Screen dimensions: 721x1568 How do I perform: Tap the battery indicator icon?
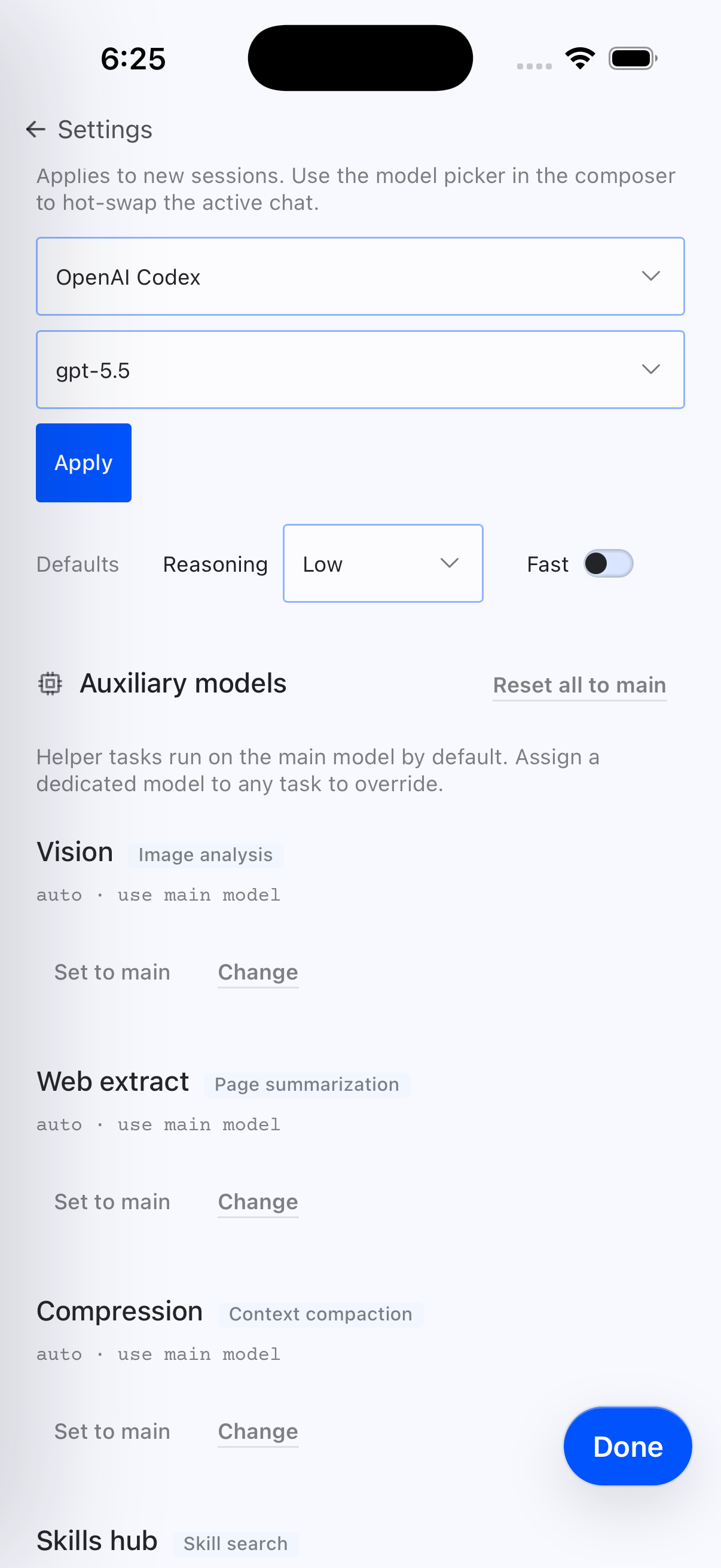[x=633, y=59]
